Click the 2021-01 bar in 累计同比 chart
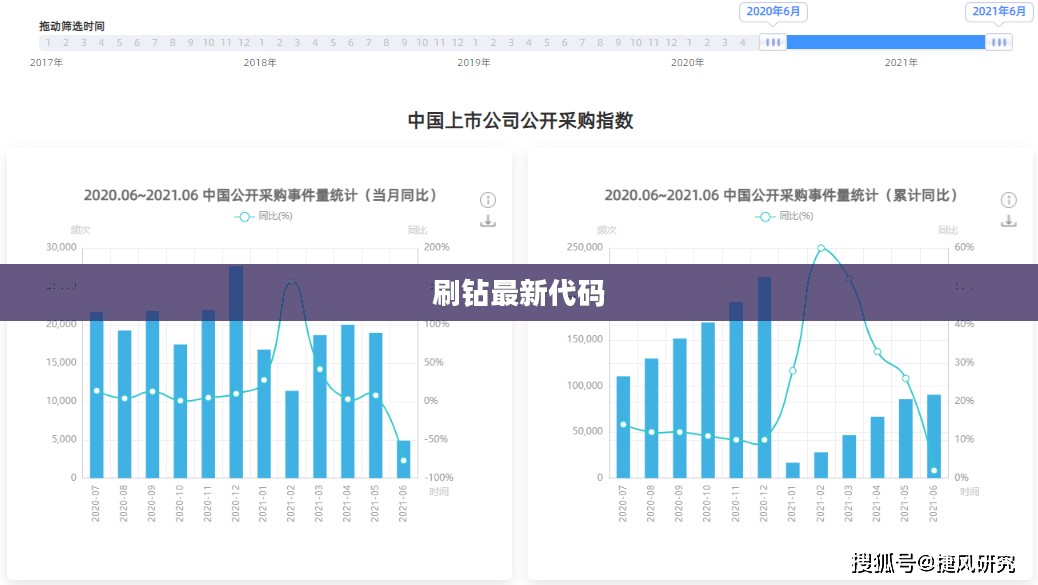Screen dimensions: 1038x585 (x=792, y=470)
